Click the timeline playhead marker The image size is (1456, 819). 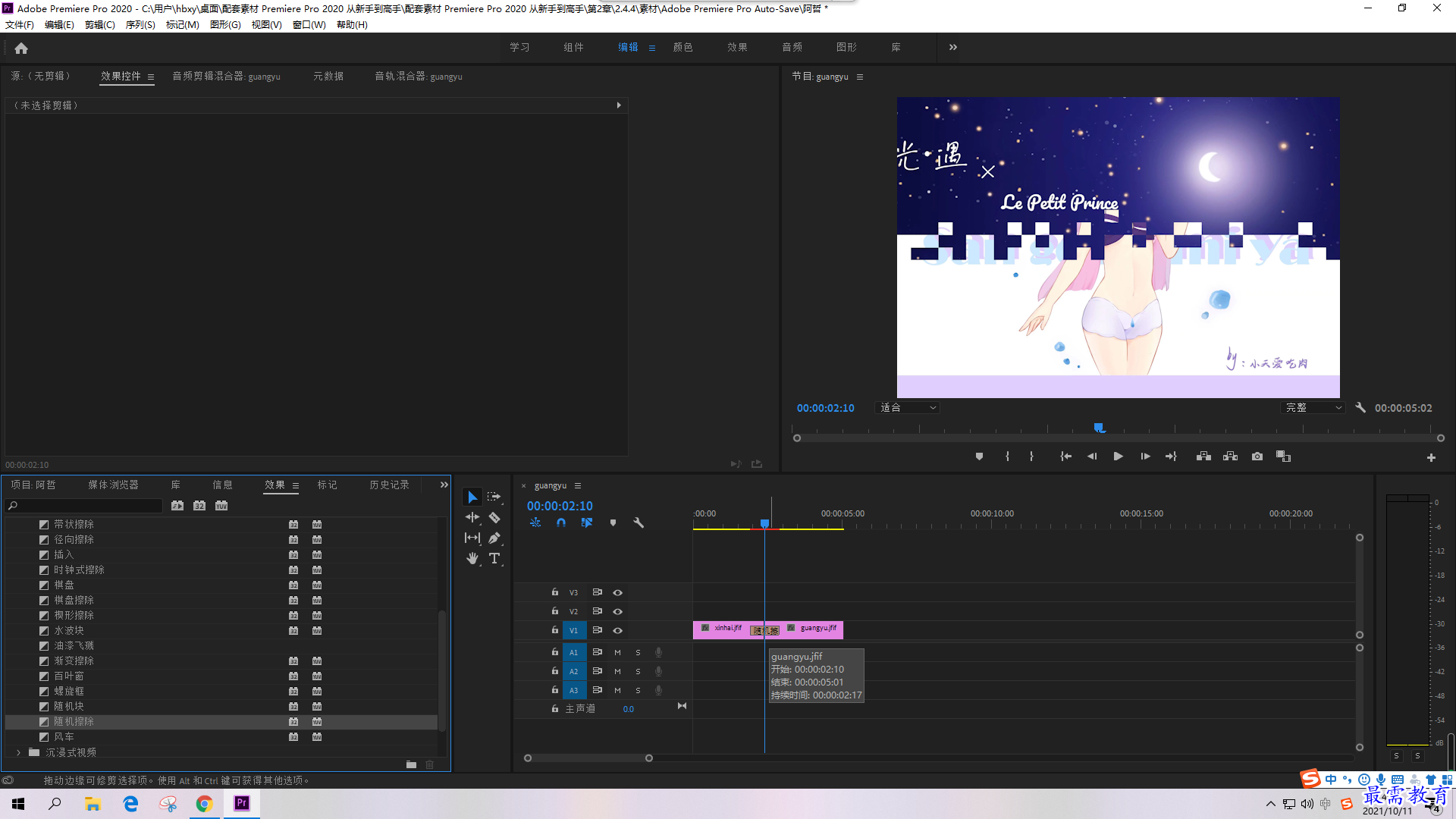point(764,523)
